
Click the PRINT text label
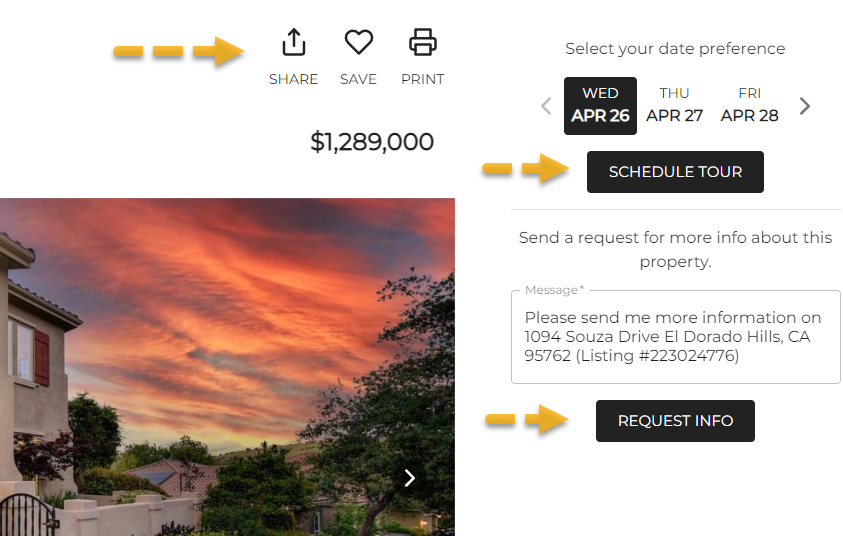(x=423, y=79)
